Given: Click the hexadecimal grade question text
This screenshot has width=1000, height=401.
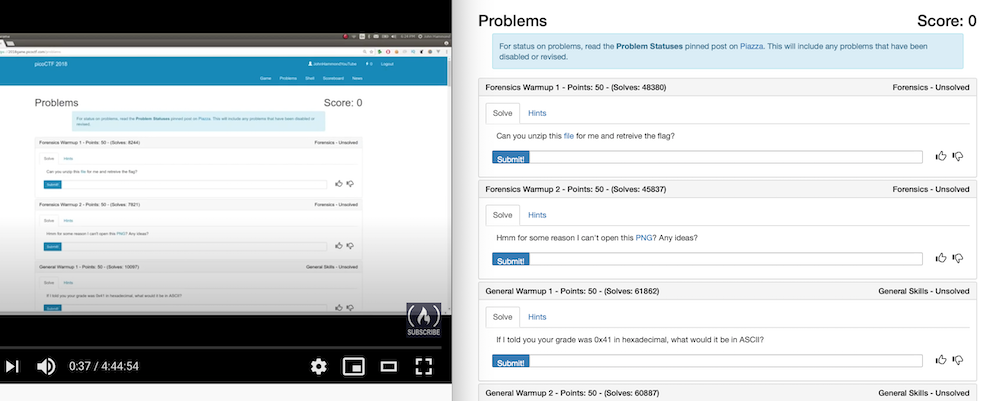Looking at the screenshot, I should click(x=630, y=340).
